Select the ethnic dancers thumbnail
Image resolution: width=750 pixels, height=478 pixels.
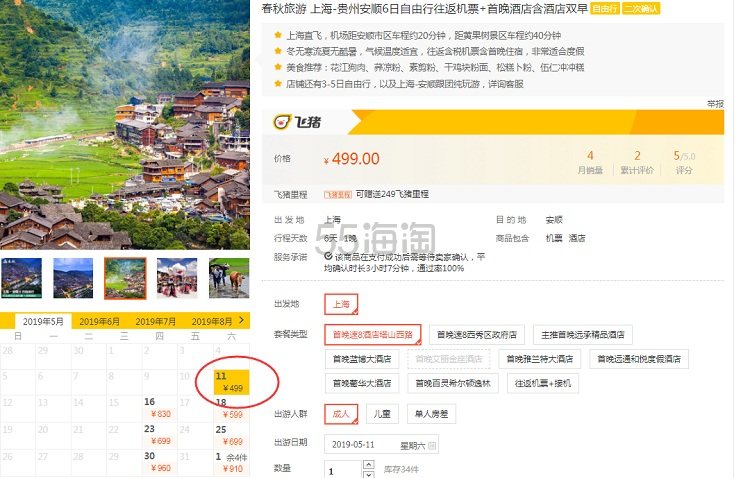pos(177,278)
